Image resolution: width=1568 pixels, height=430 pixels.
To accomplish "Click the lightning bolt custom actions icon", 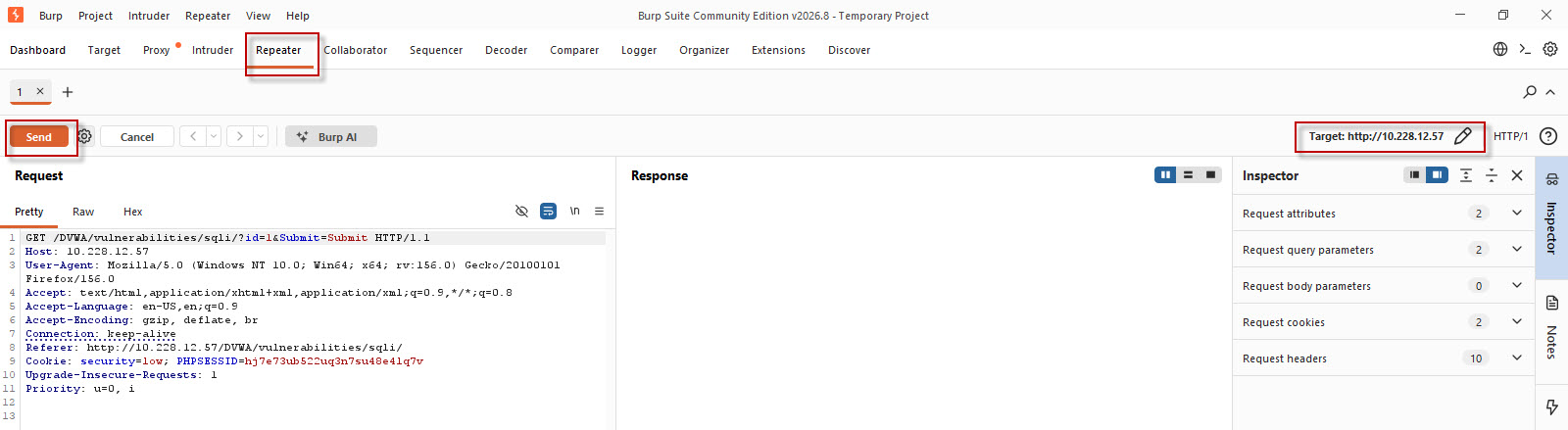I will (1551, 406).
